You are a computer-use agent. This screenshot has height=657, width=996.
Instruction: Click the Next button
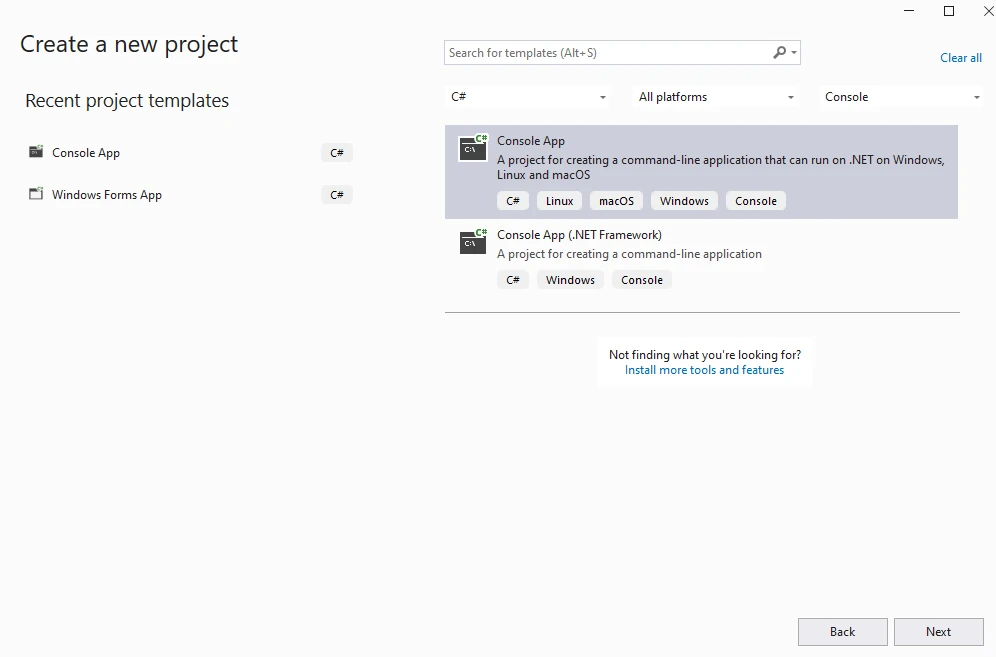point(938,632)
